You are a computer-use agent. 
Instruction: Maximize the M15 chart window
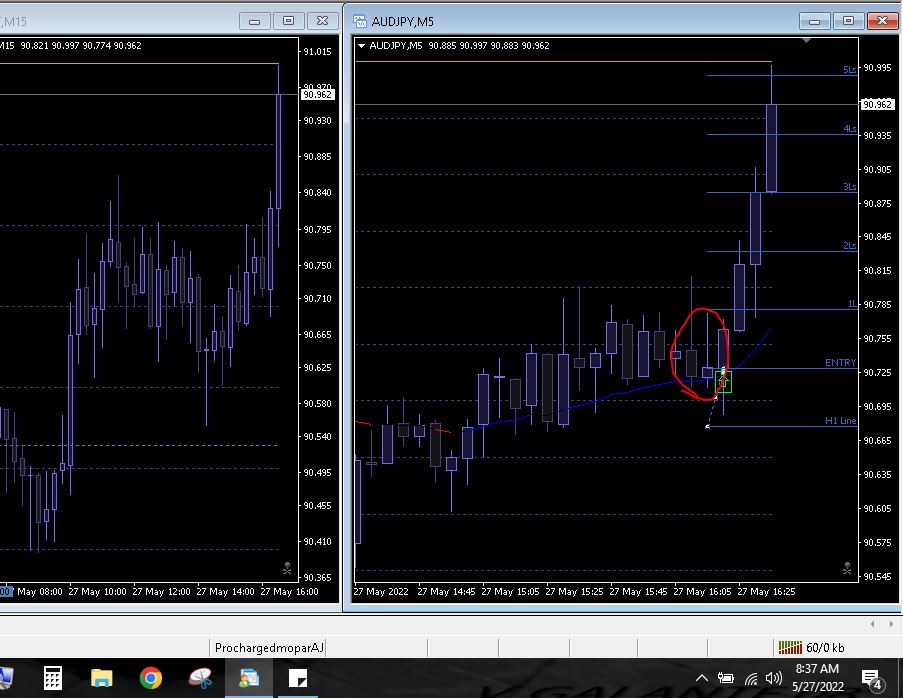click(x=288, y=21)
